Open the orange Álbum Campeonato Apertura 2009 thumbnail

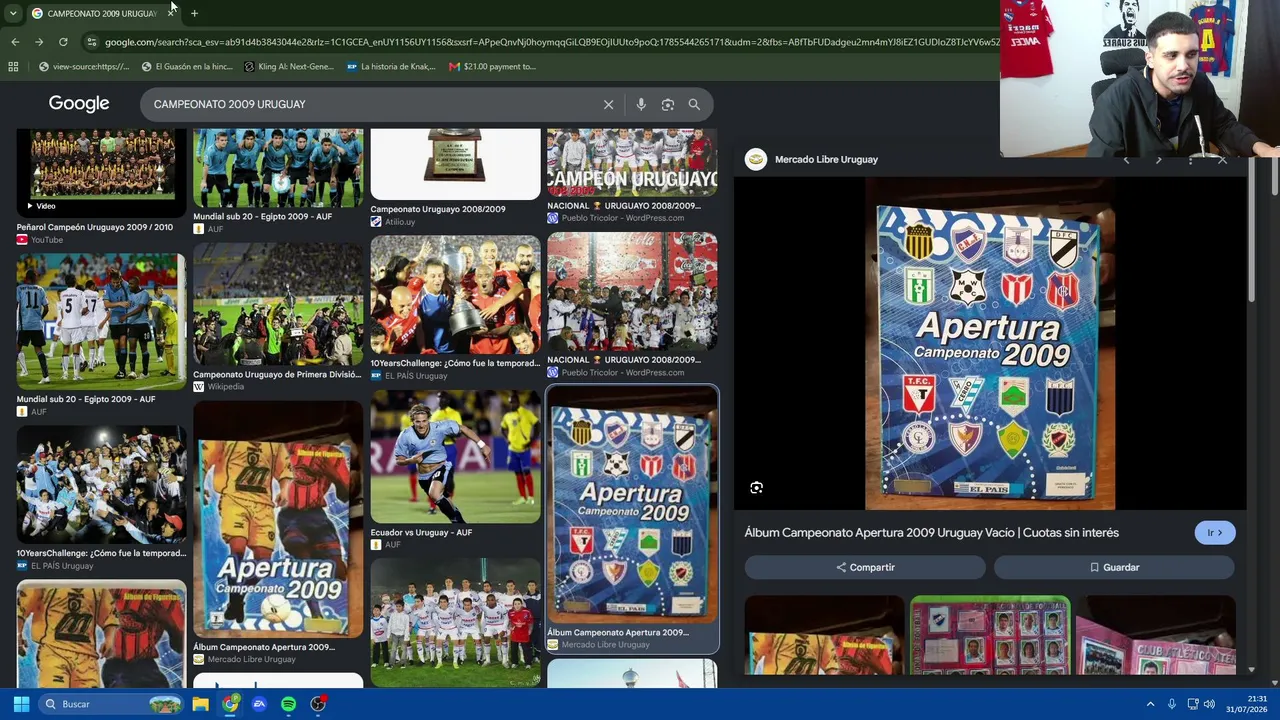(278, 519)
